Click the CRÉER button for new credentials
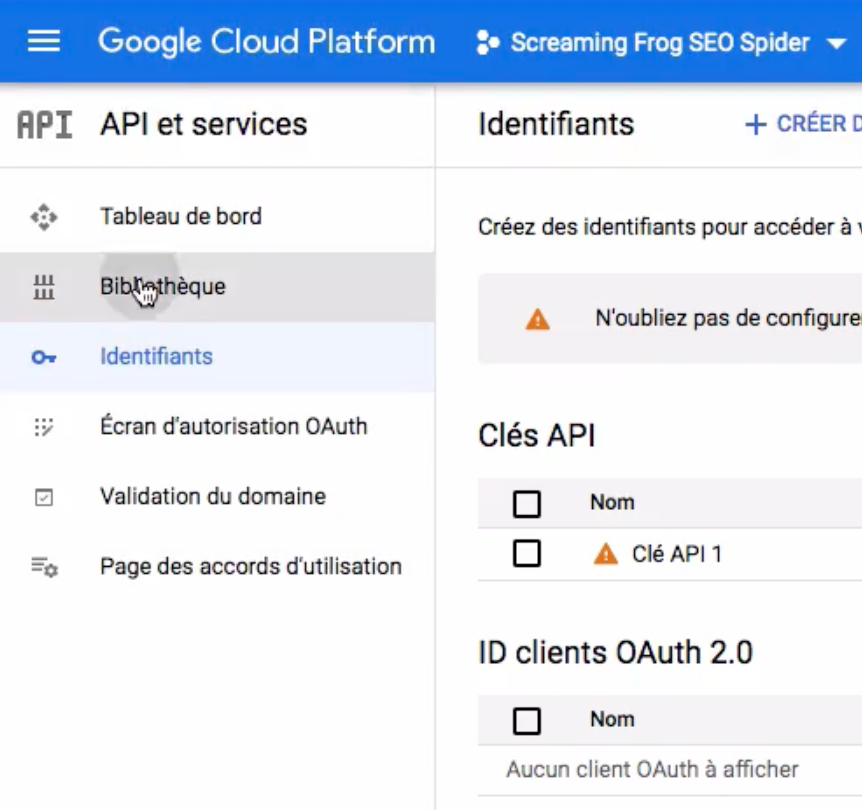 point(803,124)
